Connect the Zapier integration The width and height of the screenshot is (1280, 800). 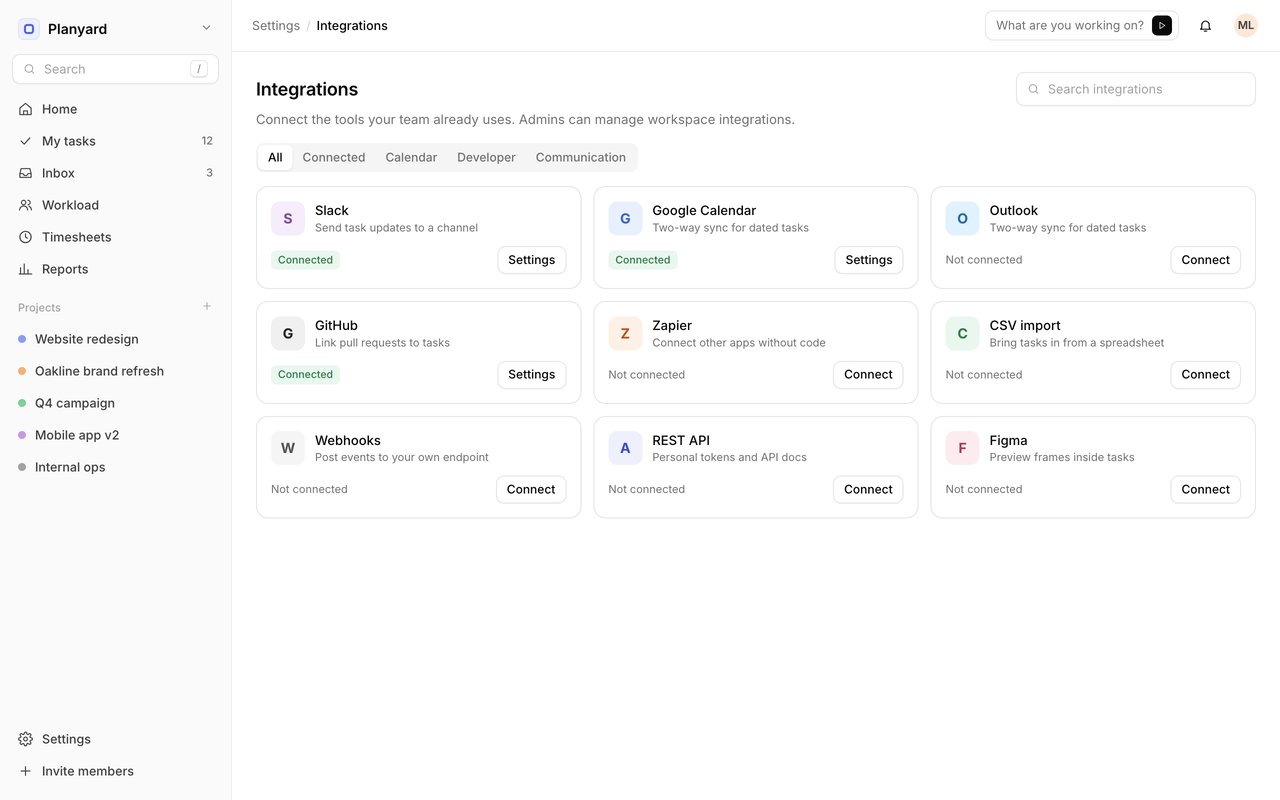pos(868,375)
